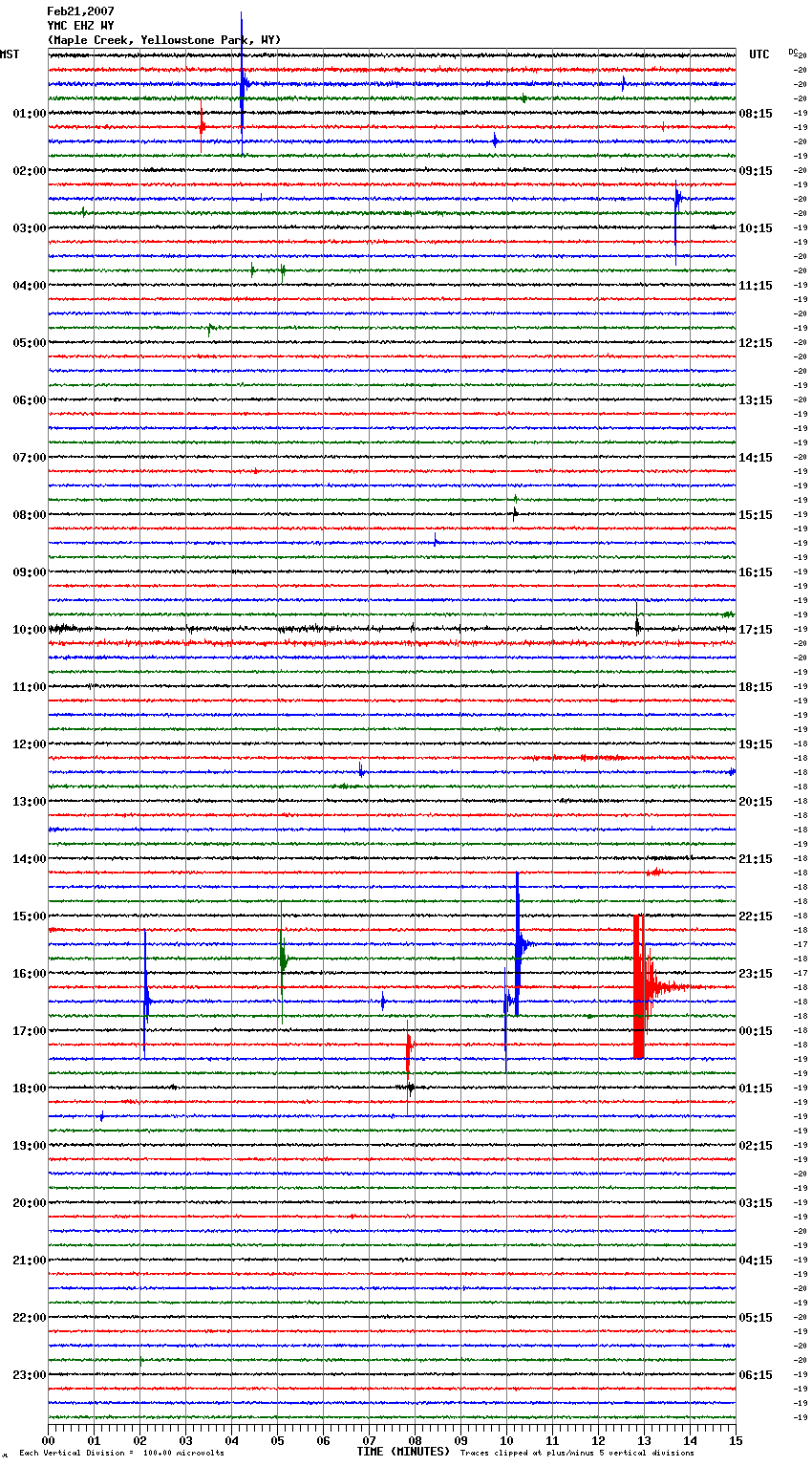Click the 21:15 UTC time label

[756, 859]
